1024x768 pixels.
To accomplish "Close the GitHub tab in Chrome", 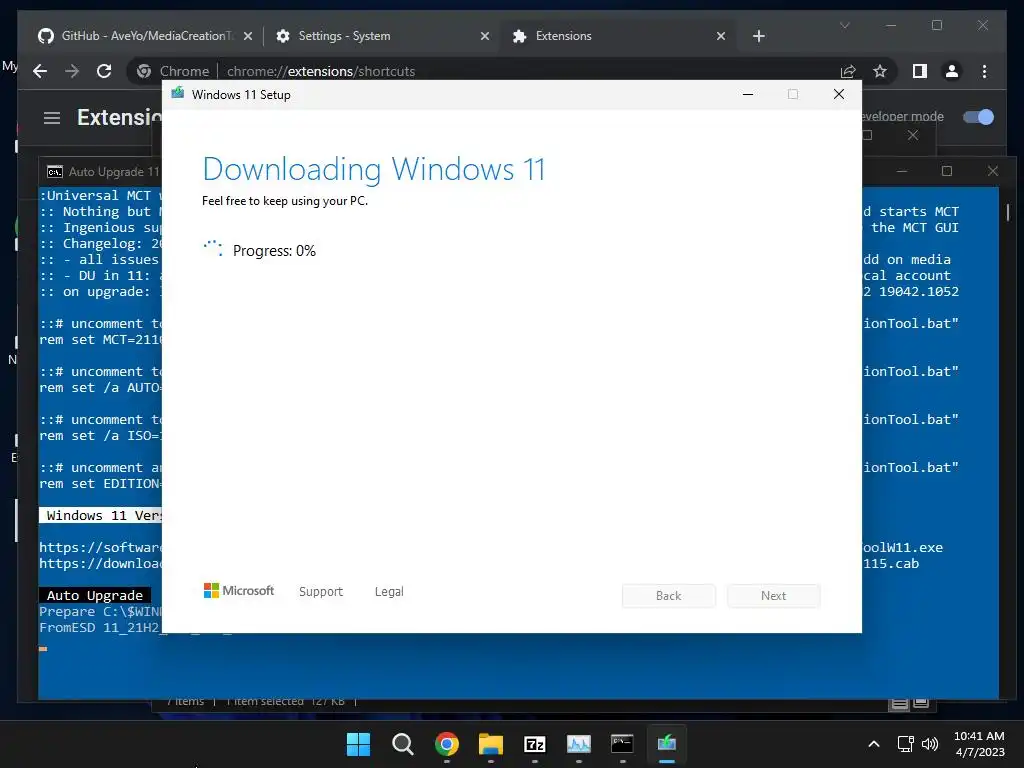I will pyautogui.click(x=248, y=36).
